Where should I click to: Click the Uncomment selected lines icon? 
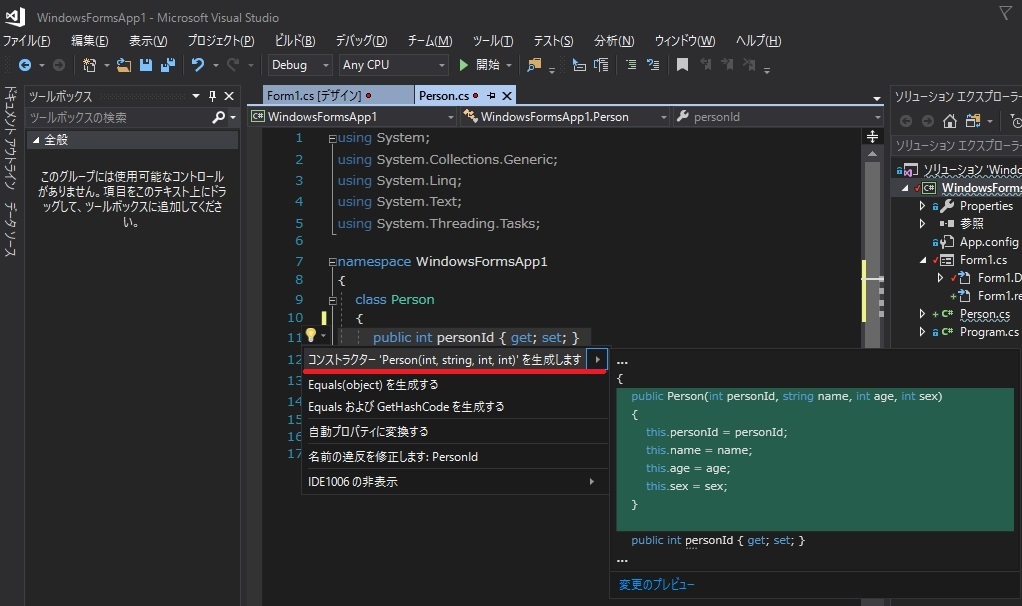click(x=652, y=65)
